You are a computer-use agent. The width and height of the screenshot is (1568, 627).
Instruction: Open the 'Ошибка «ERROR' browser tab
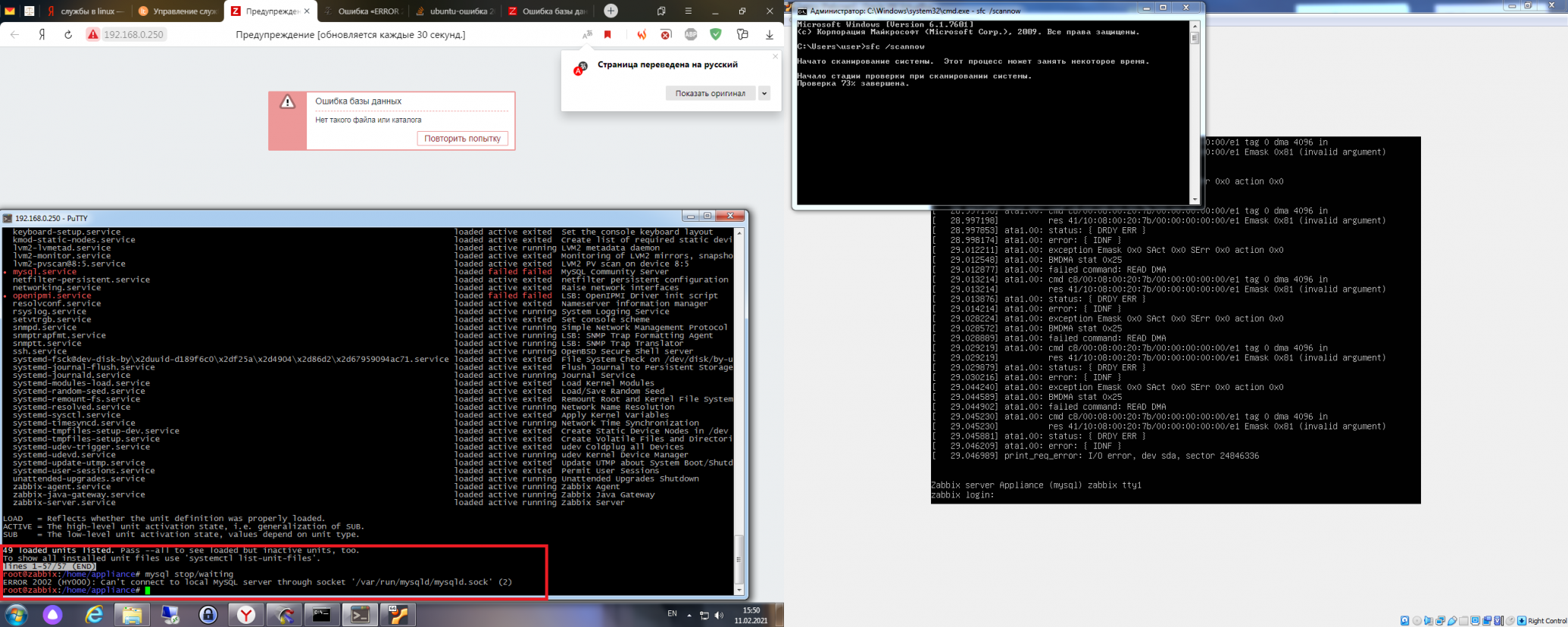coord(363,11)
